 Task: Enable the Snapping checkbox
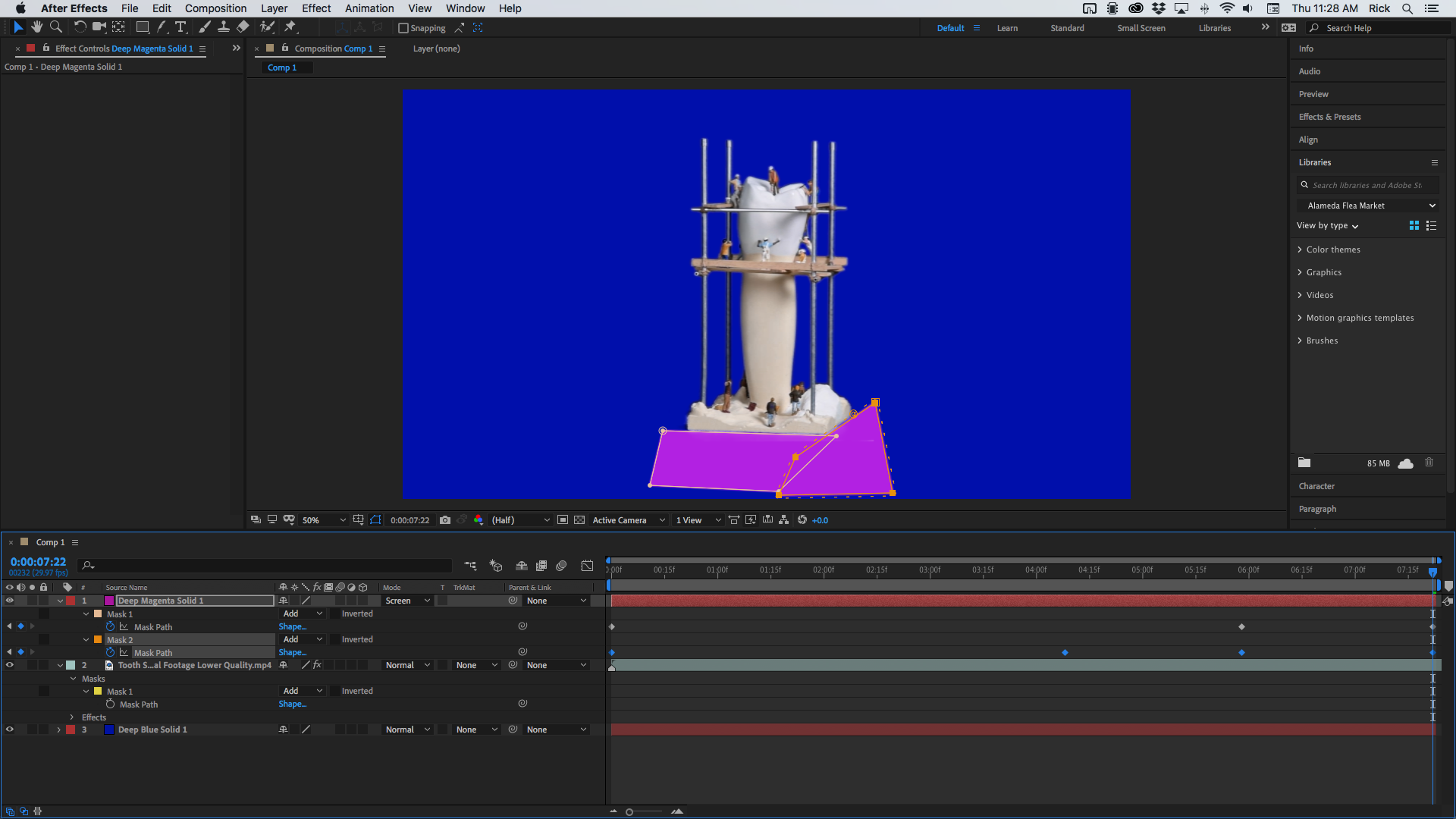click(403, 28)
